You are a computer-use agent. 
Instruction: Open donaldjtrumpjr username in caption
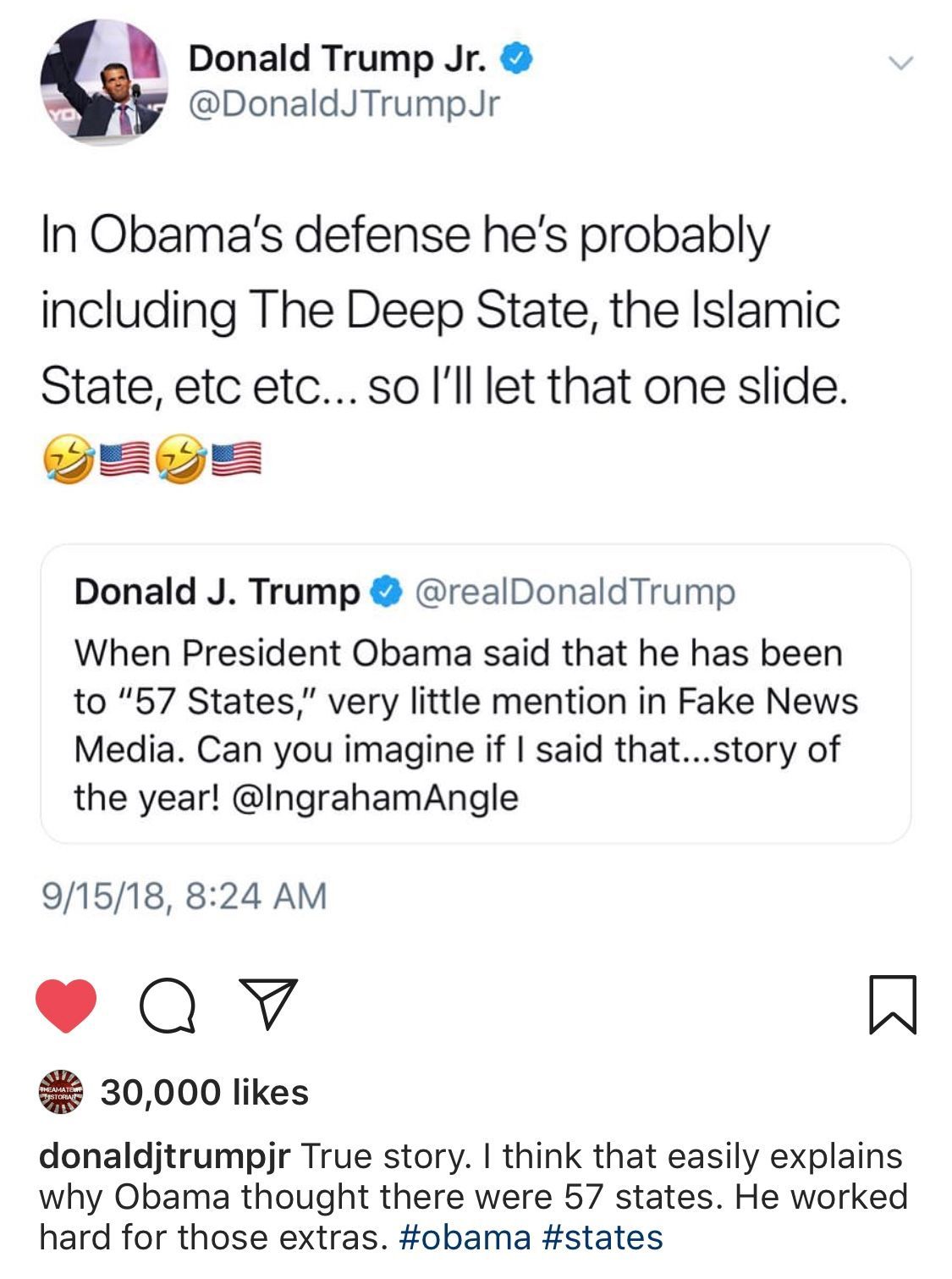(x=165, y=1155)
